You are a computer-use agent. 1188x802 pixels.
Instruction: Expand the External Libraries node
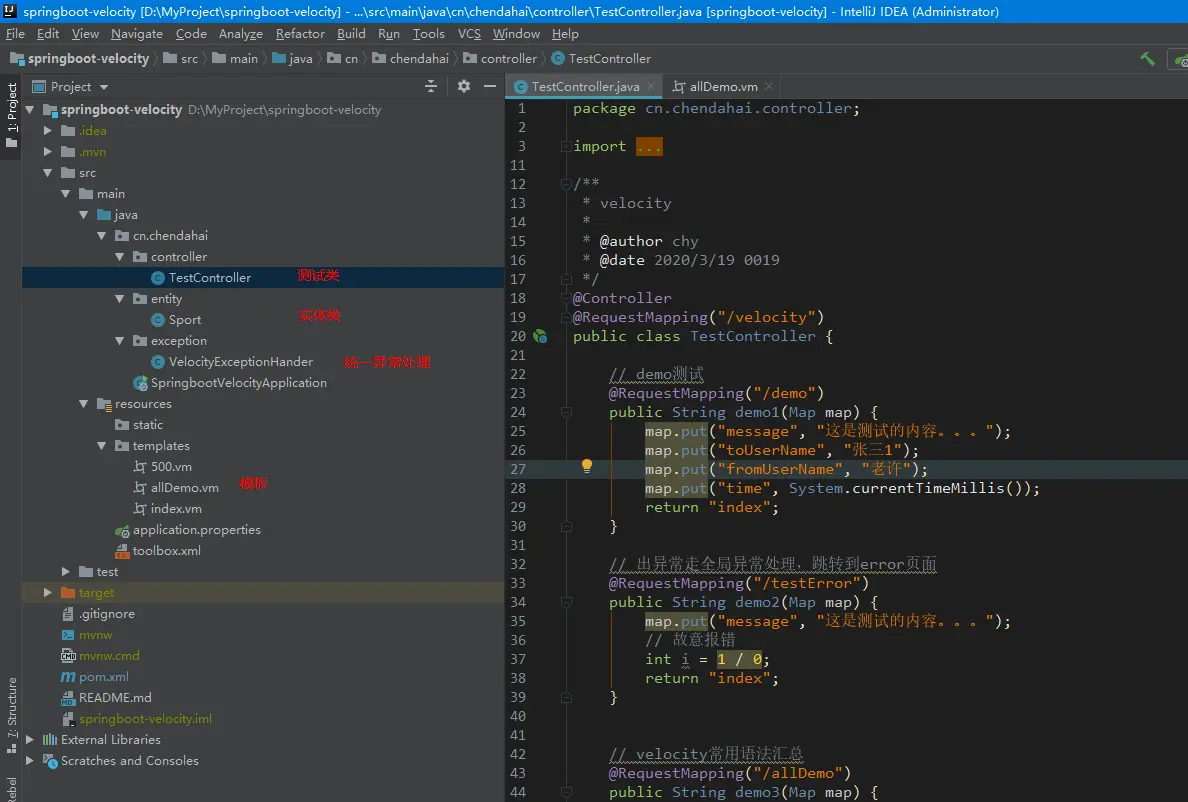pyautogui.click(x=29, y=740)
